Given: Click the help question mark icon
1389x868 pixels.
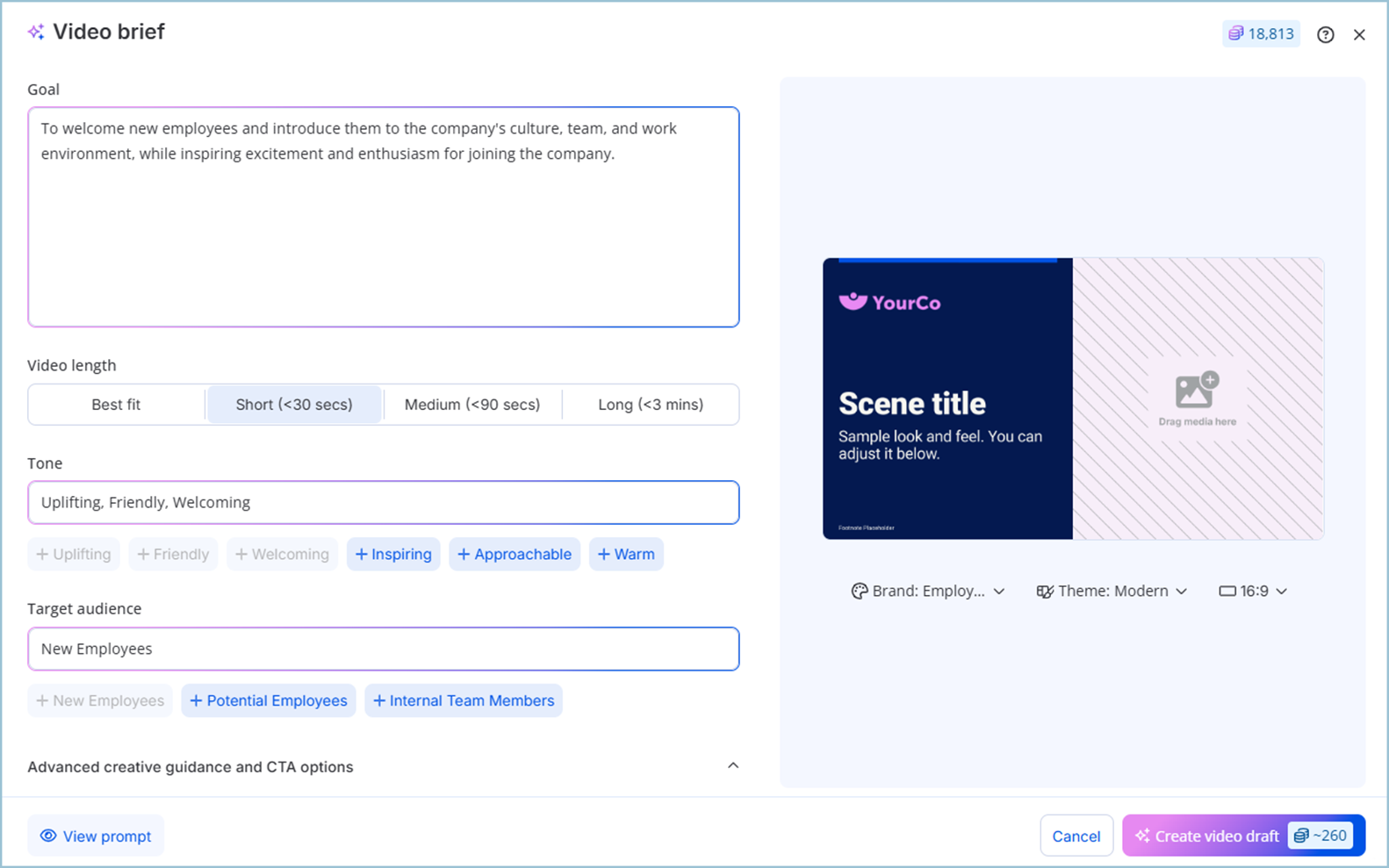Looking at the screenshot, I should coord(1325,34).
